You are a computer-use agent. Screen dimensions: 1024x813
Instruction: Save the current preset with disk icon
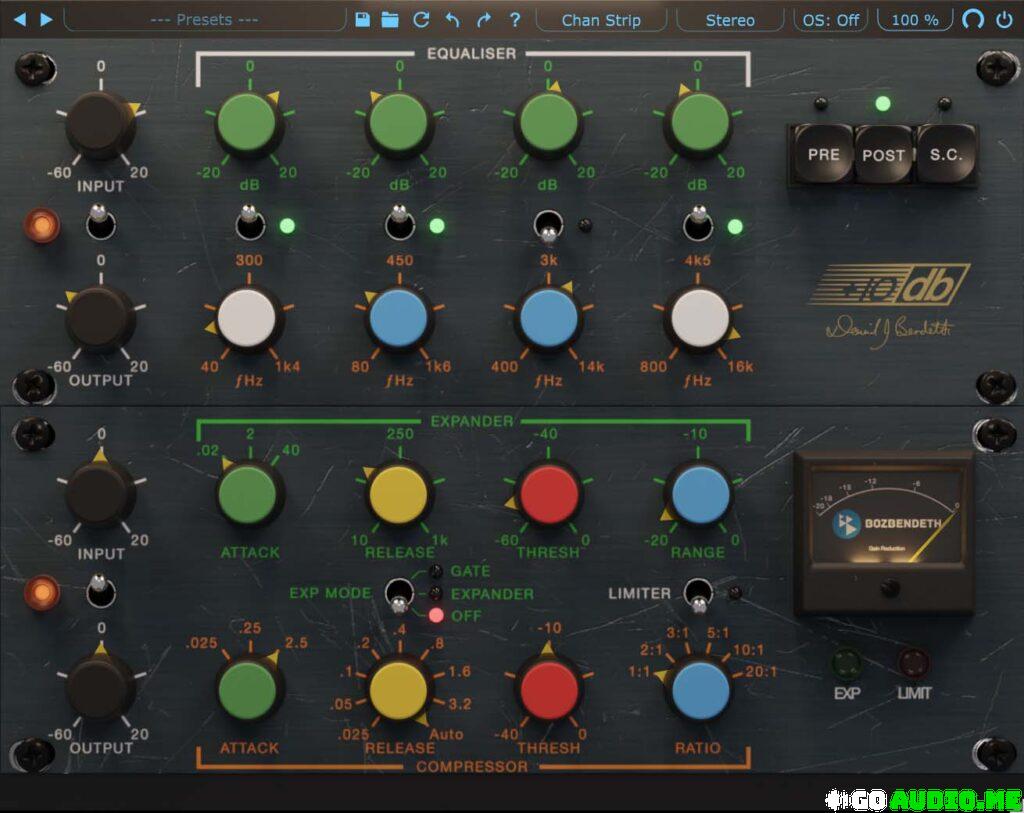[362, 20]
